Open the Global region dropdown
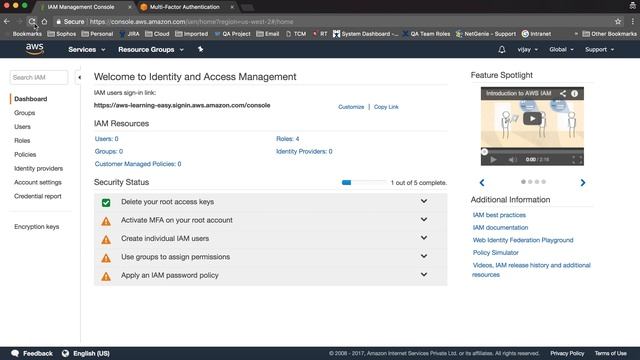Viewport: 640px width, 360px height. [561, 49]
